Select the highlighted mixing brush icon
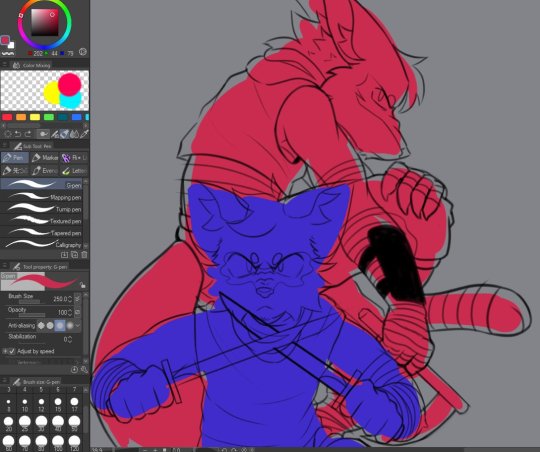540x452 pixels. (x=64, y=134)
